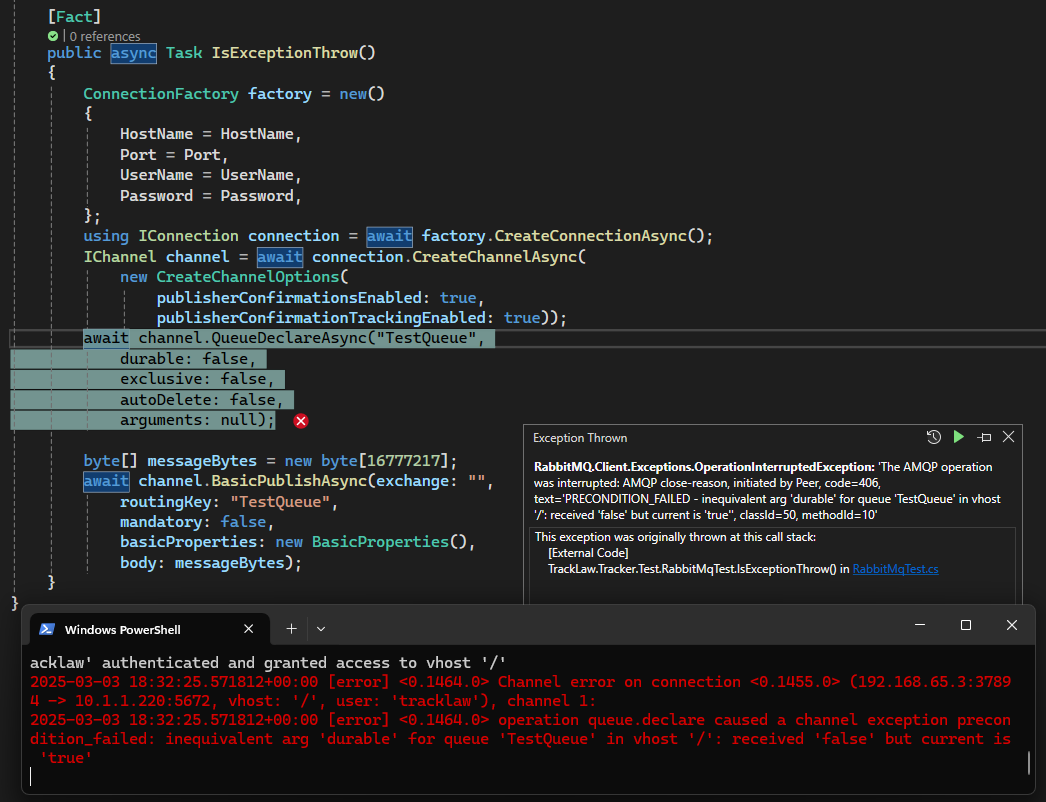
Task: Close the Windows PowerShell tab
Action: (248, 629)
